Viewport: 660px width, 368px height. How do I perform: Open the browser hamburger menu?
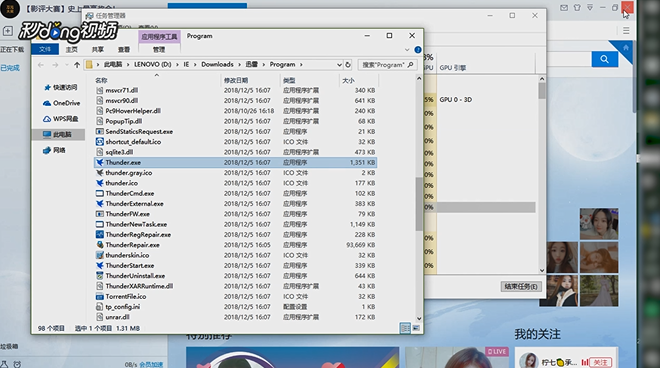626,31
